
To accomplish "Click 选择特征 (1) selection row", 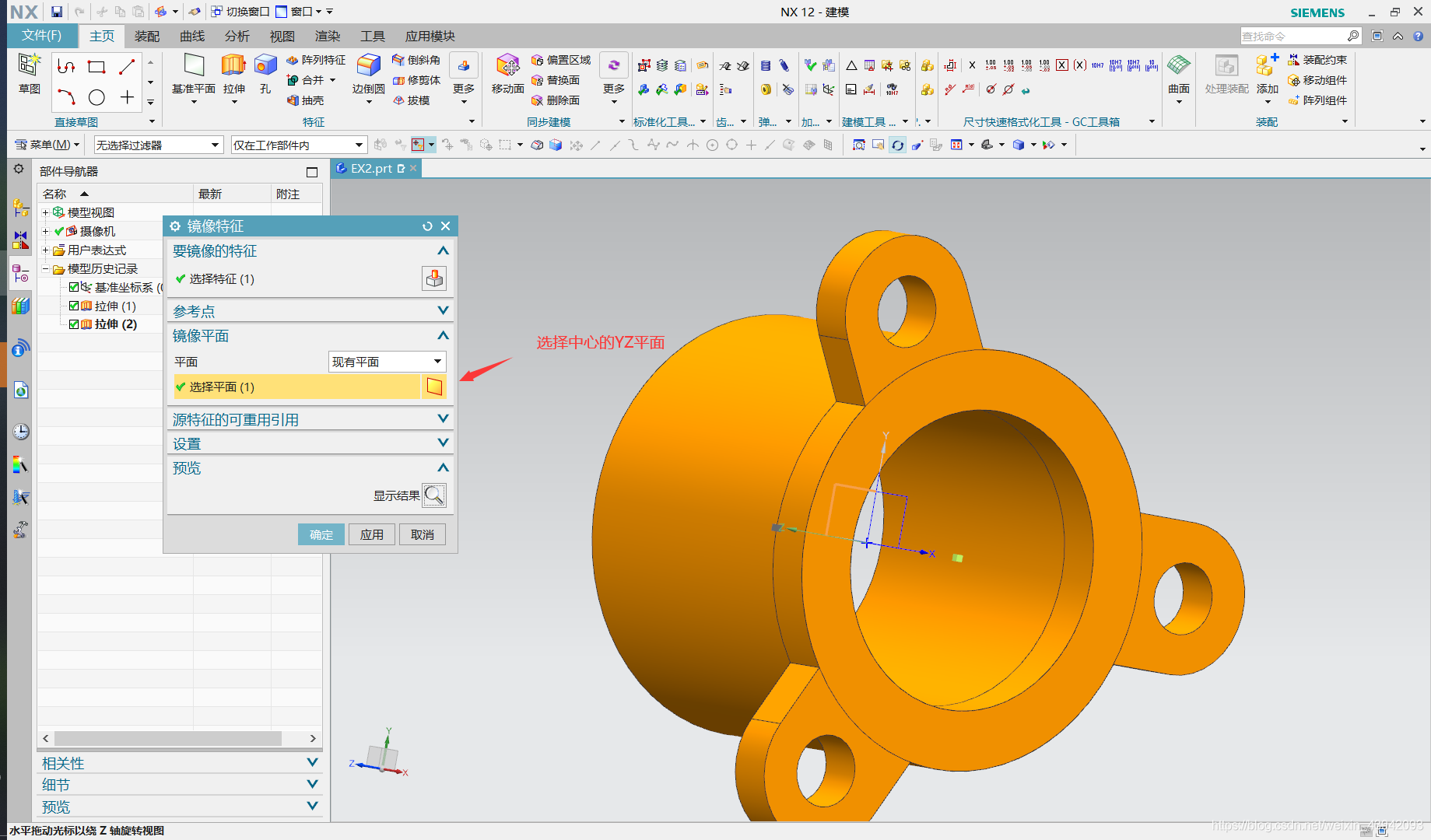I will coord(296,278).
